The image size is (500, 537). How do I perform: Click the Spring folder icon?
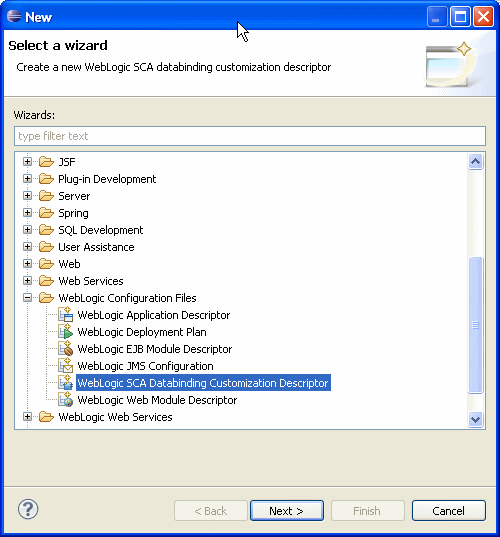[46, 213]
